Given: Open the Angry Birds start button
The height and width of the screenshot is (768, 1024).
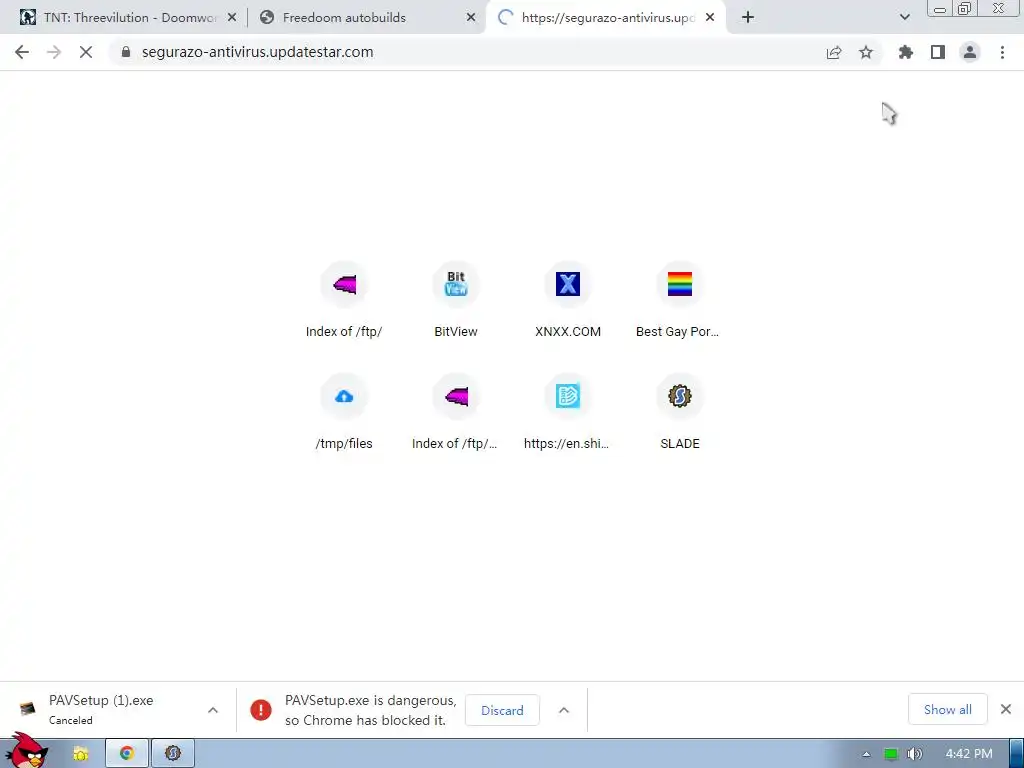Looking at the screenshot, I should tap(26, 751).
